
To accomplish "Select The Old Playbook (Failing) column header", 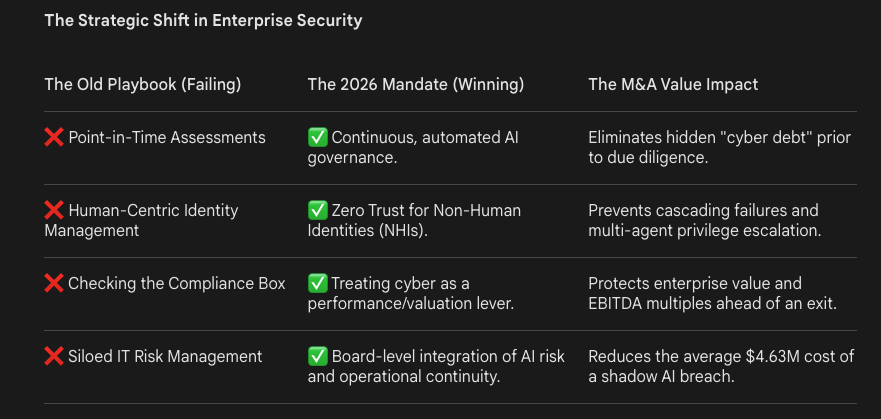I will [143, 85].
